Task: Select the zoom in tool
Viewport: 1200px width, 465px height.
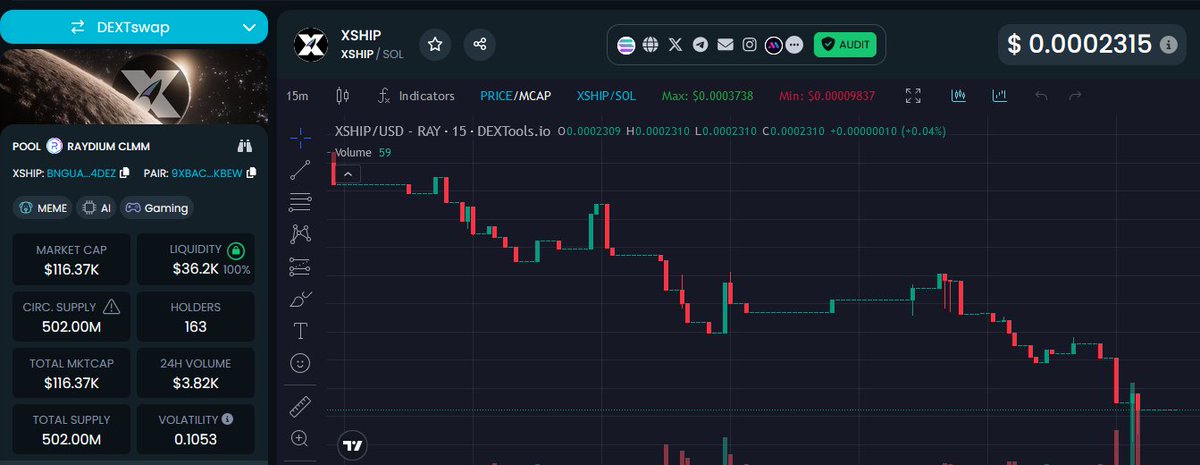Action: 300,438
